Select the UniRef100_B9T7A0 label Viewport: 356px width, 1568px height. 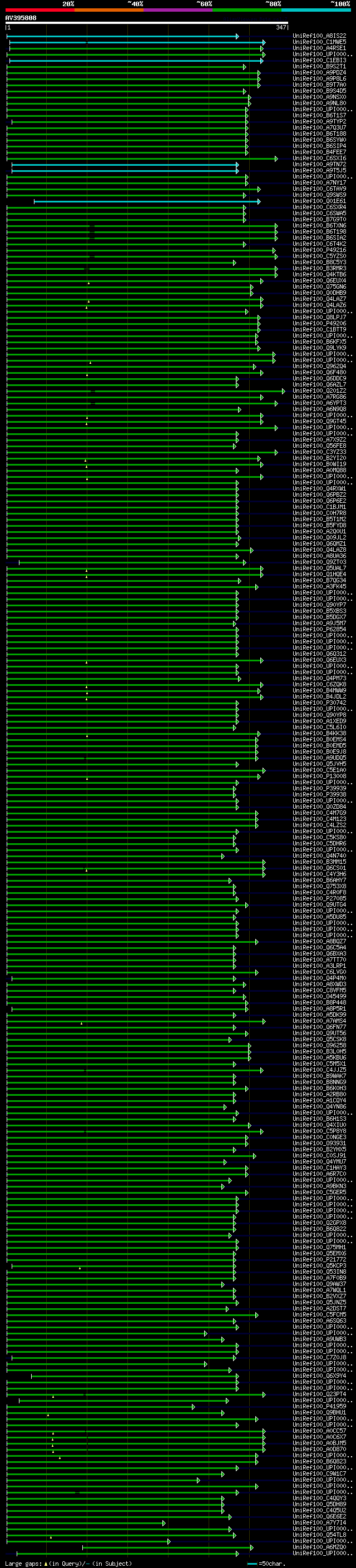coord(319,85)
